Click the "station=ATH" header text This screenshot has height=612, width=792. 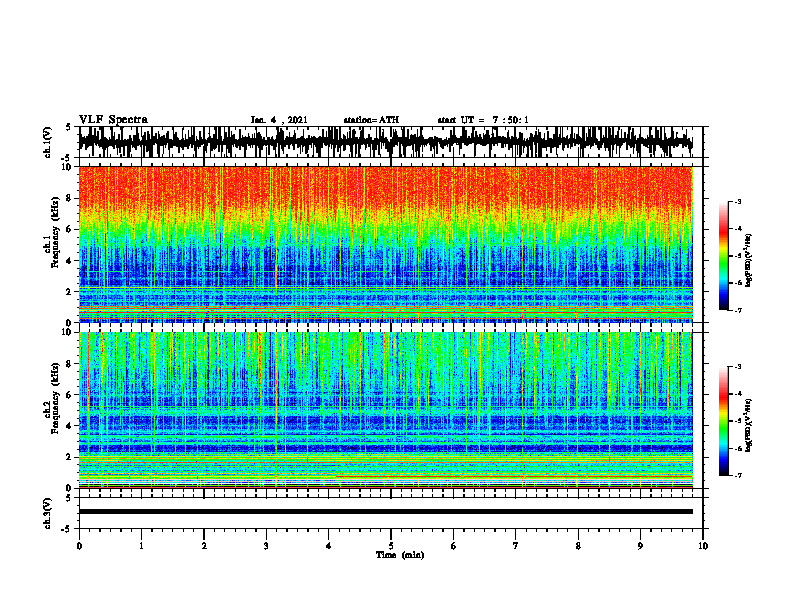pyautogui.click(x=371, y=120)
